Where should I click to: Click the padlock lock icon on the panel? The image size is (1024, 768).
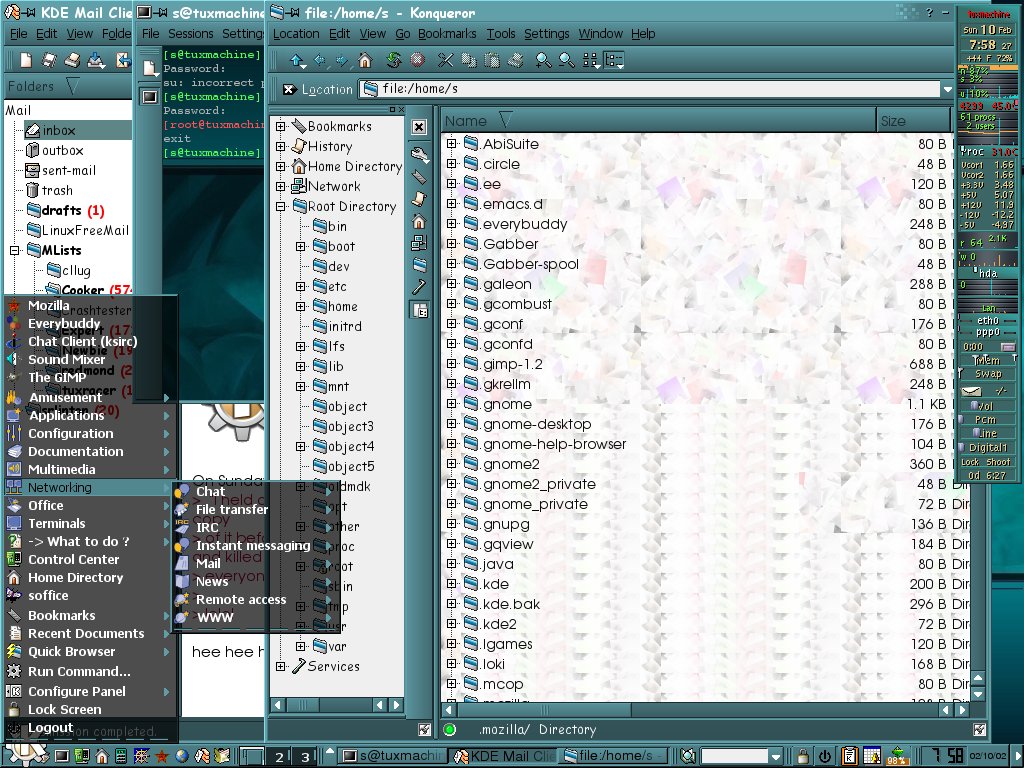click(803, 756)
